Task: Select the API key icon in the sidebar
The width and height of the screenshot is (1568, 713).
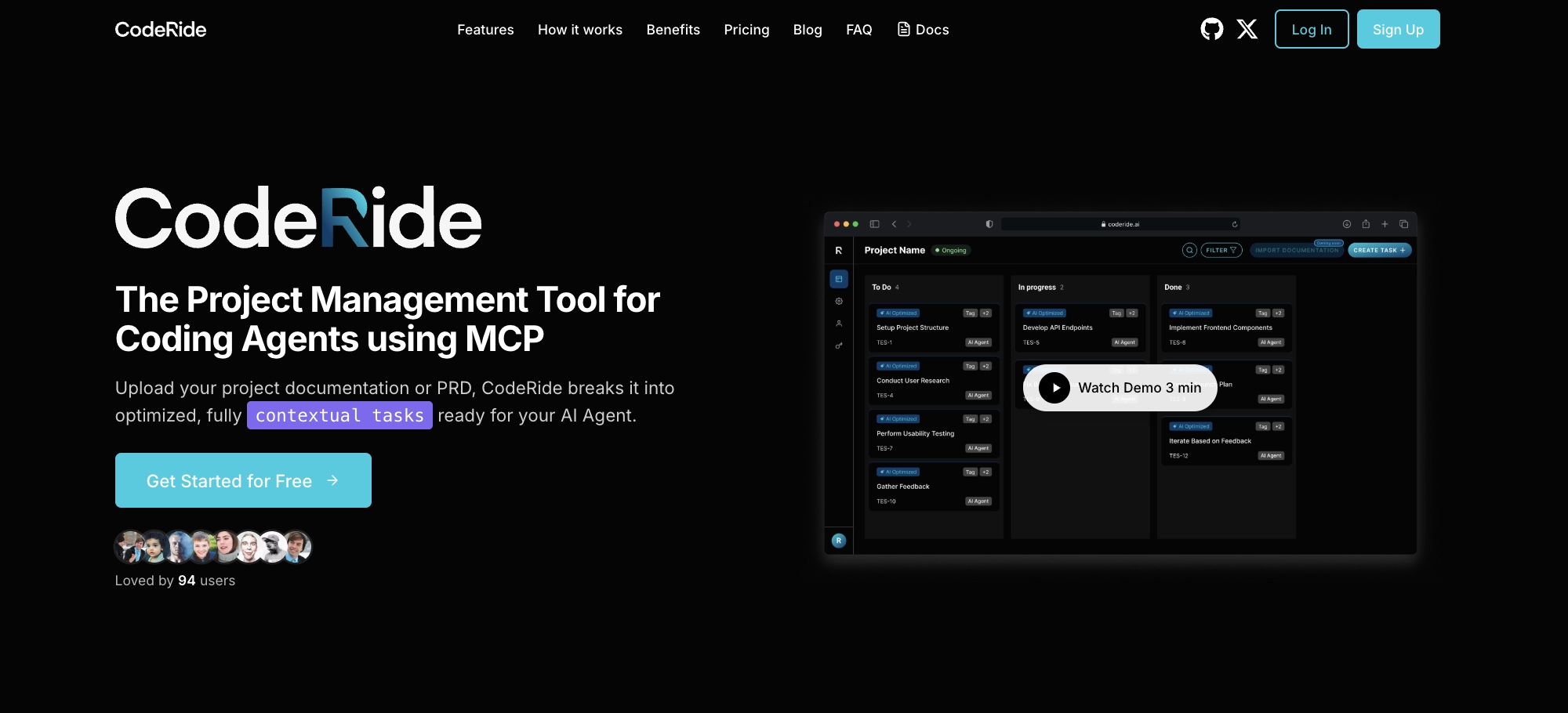Action: (x=838, y=345)
